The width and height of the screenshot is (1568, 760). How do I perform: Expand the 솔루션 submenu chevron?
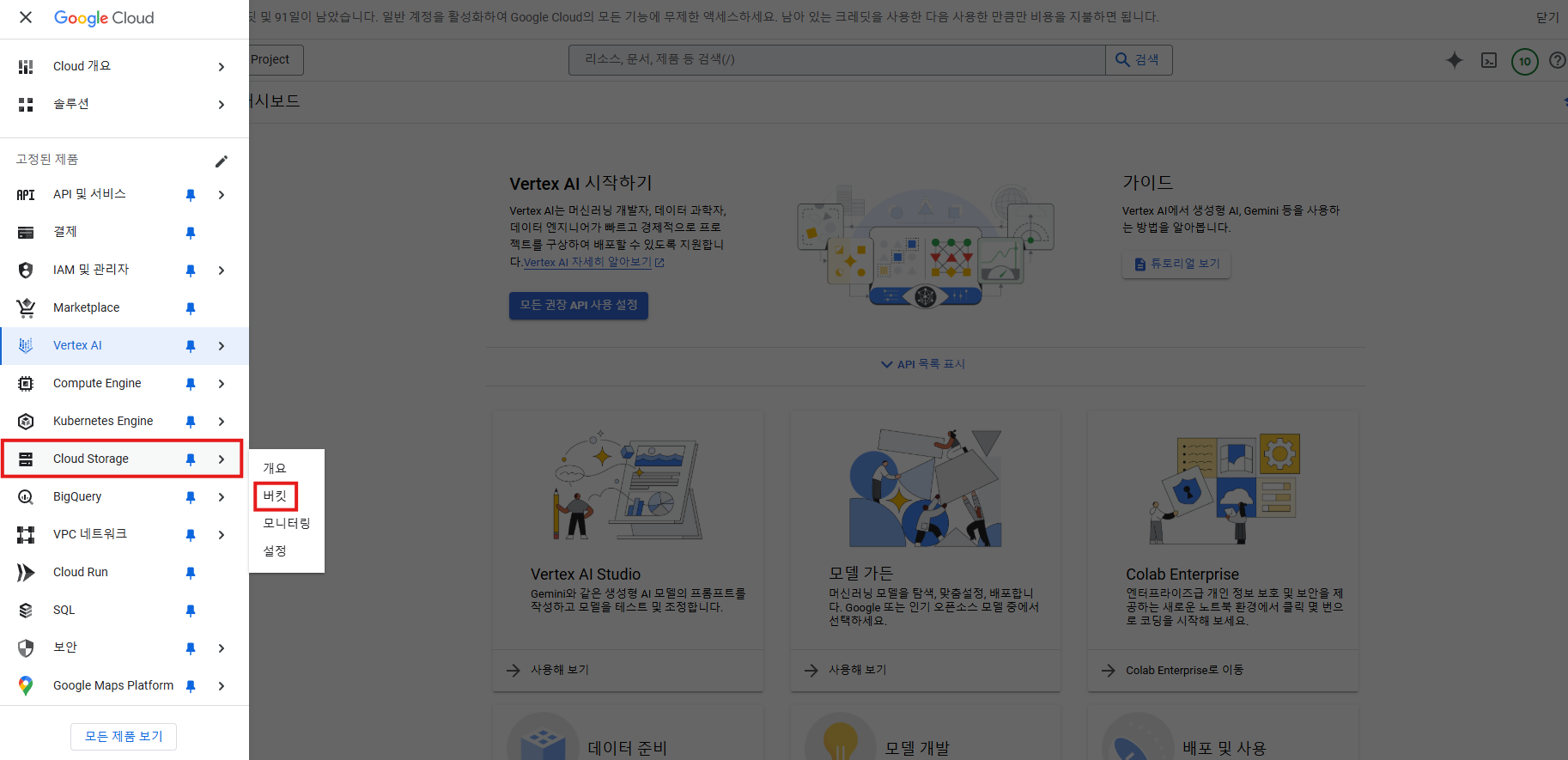click(x=222, y=105)
